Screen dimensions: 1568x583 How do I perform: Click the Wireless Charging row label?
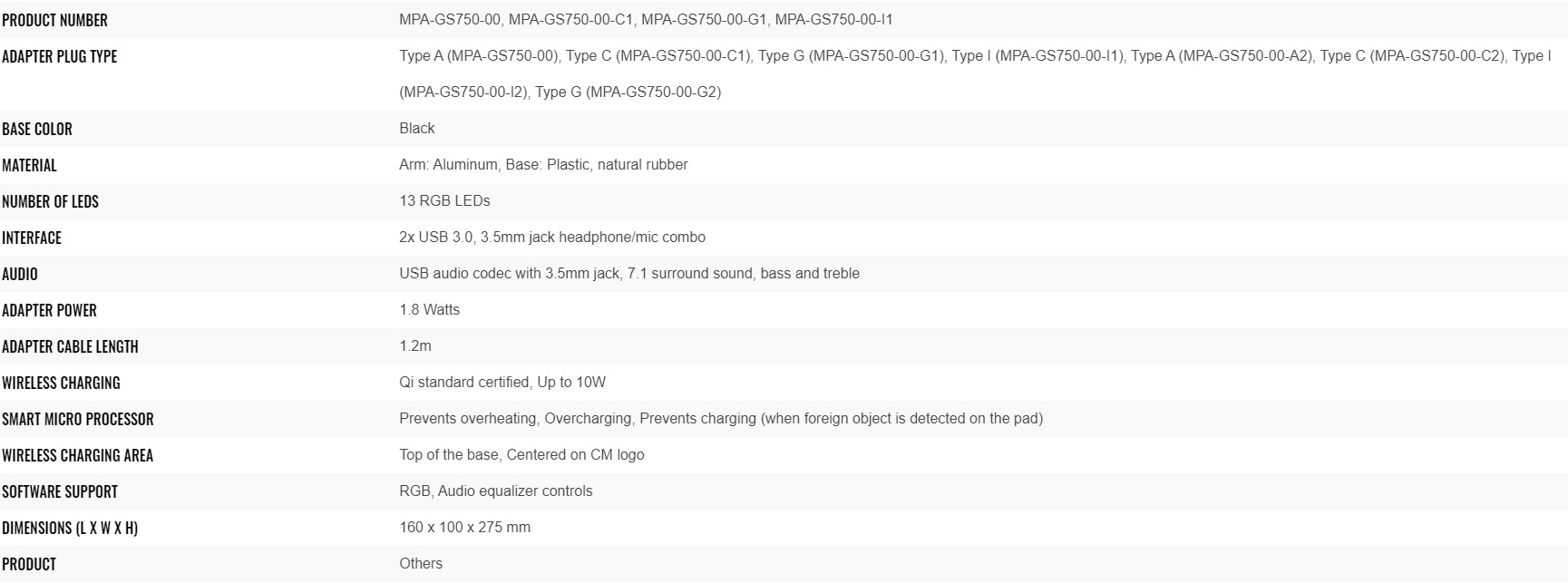tap(61, 383)
